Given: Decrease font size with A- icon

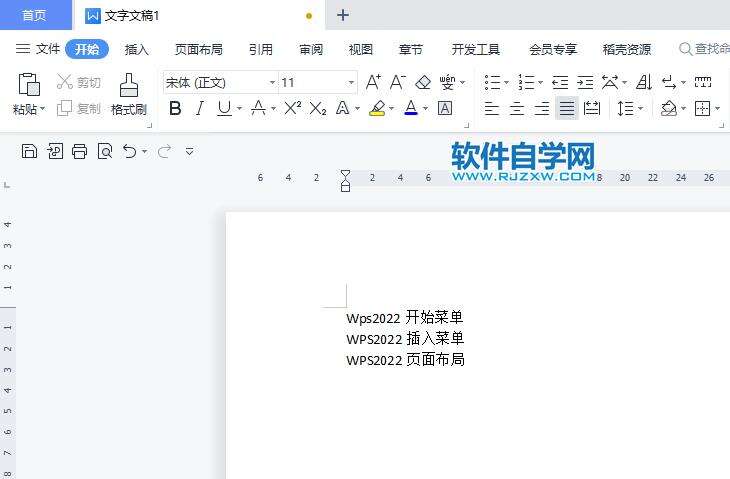Looking at the screenshot, I should coord(398,82).
